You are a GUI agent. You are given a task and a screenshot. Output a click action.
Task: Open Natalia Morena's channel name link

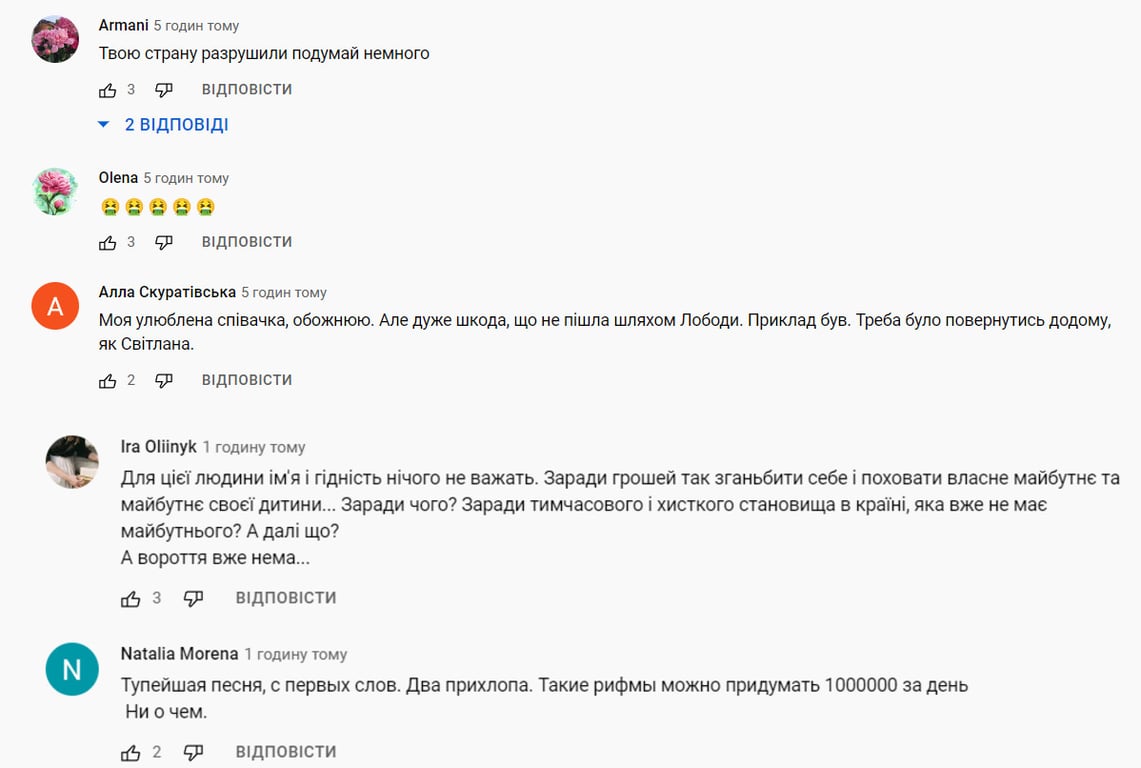click(x=179, y=654)
